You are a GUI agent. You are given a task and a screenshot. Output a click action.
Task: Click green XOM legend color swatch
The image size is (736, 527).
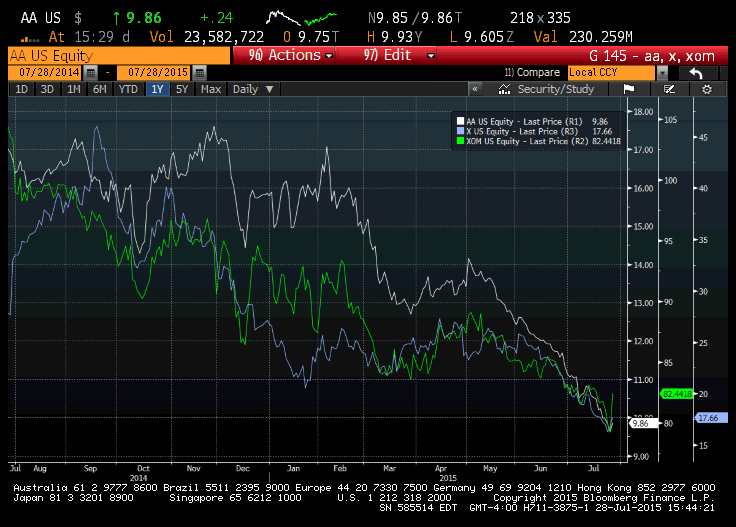[461, 141]
